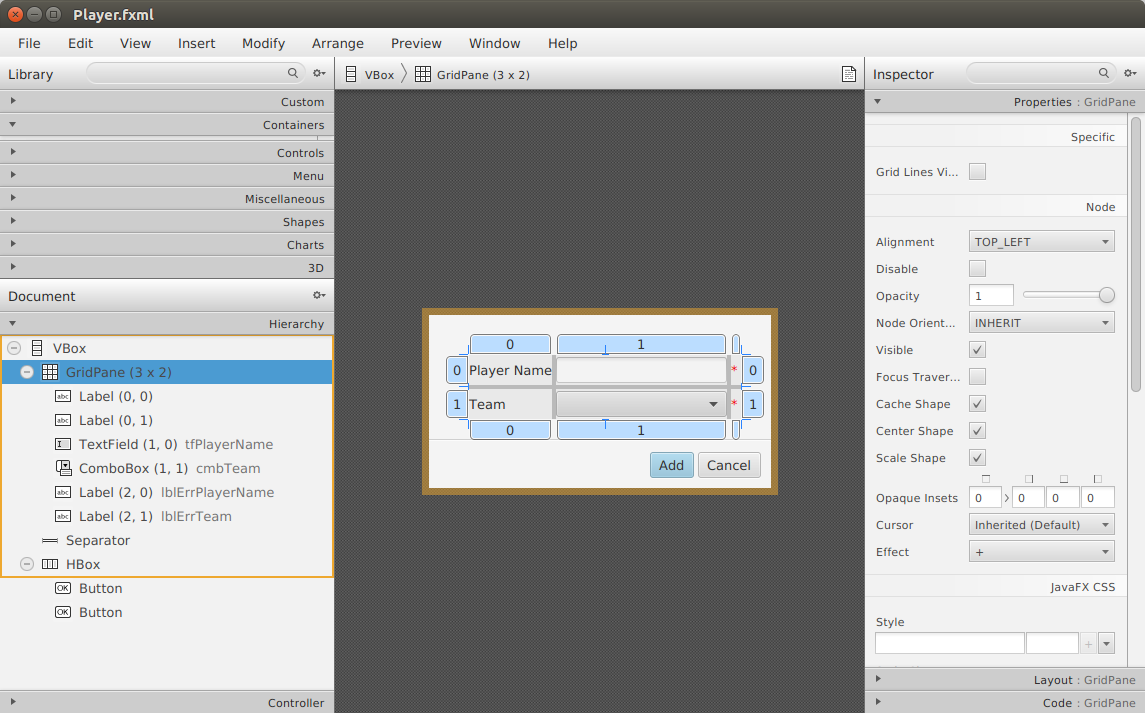Open the Library panel gear menu
Viewport: 1145px width, 713px height.
click(319, 73)
